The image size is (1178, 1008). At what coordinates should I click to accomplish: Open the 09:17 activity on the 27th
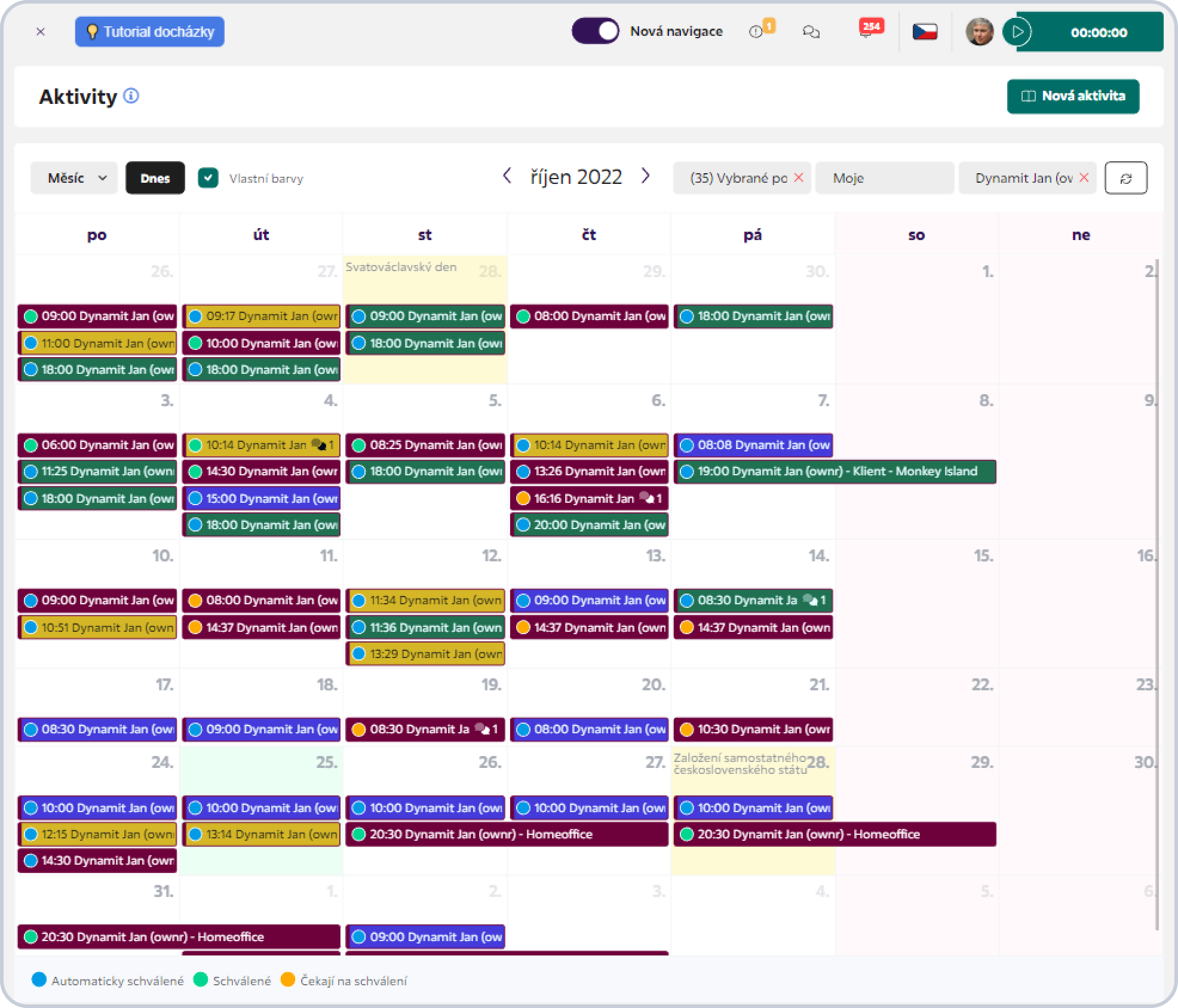tap(262, 316)
